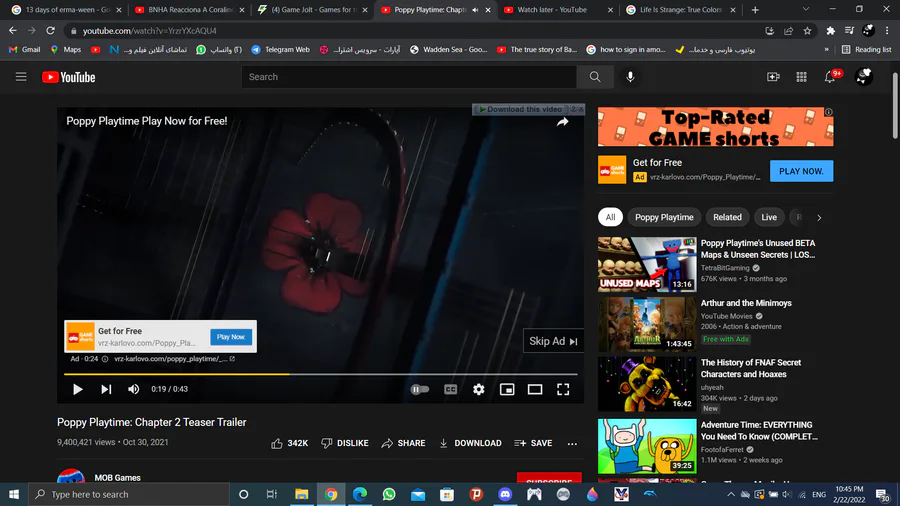This screenshot has height=506, width=900.
Task: Select the Live filter chip
Action: tap(769, 217)
